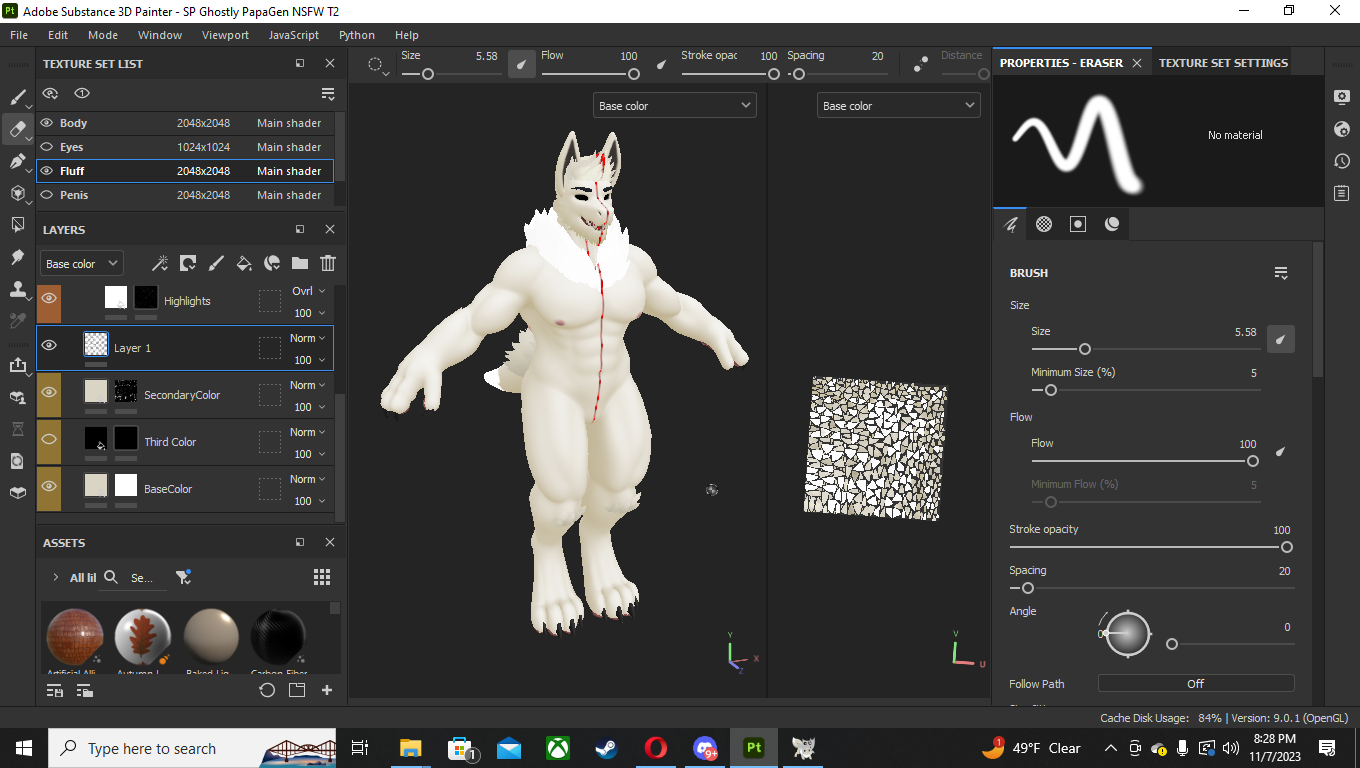Add a fill layer in Layers panel
This screenshot has height=768, width=1360.
(x=243, y=263)
